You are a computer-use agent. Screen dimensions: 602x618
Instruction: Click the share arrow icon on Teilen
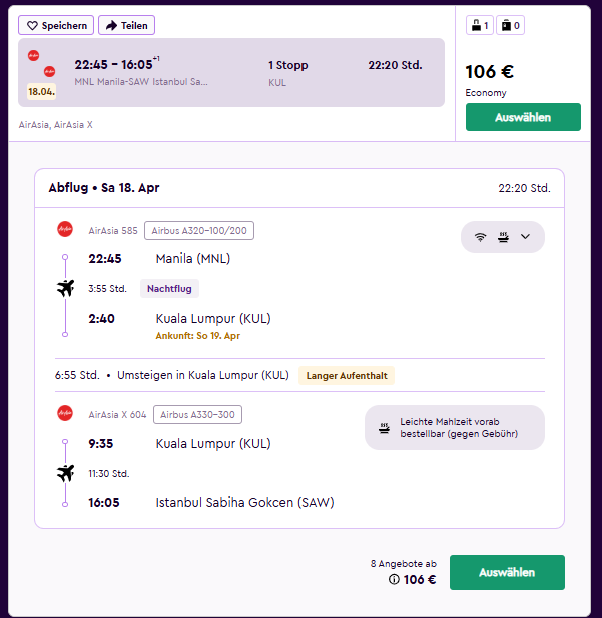pos(112,26)
